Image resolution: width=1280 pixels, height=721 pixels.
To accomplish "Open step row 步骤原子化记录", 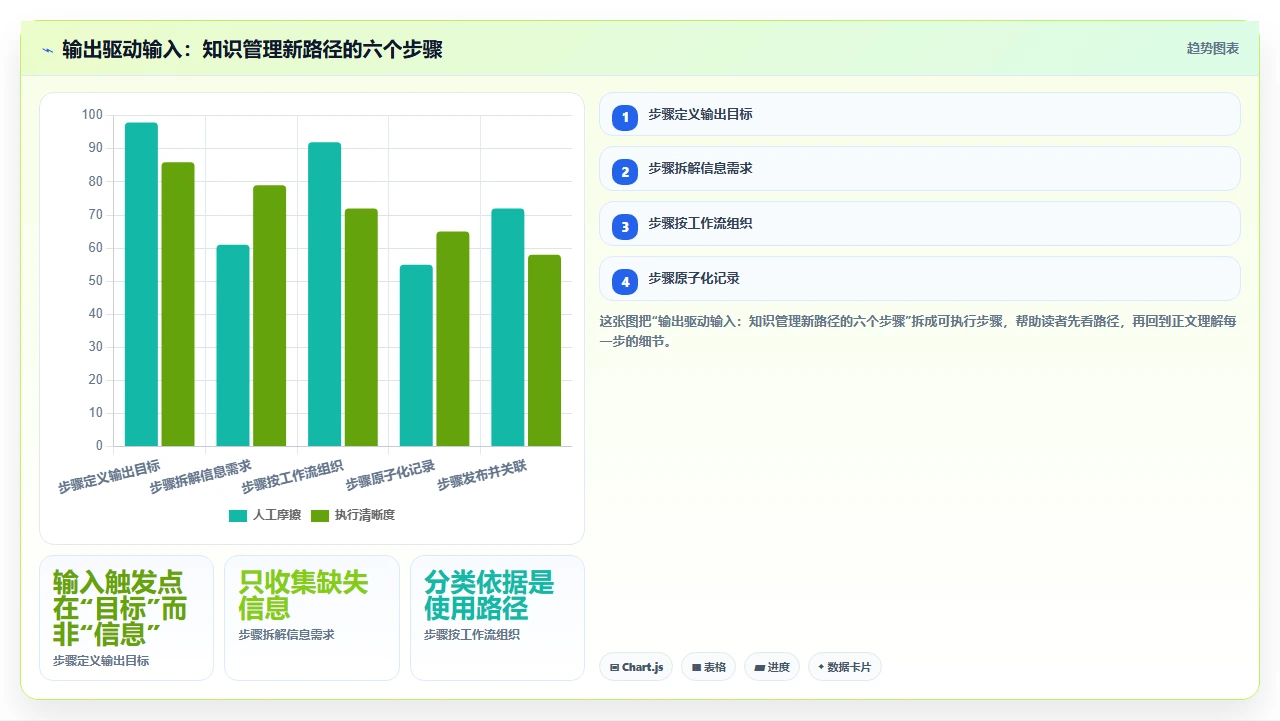I will (919, 279).
